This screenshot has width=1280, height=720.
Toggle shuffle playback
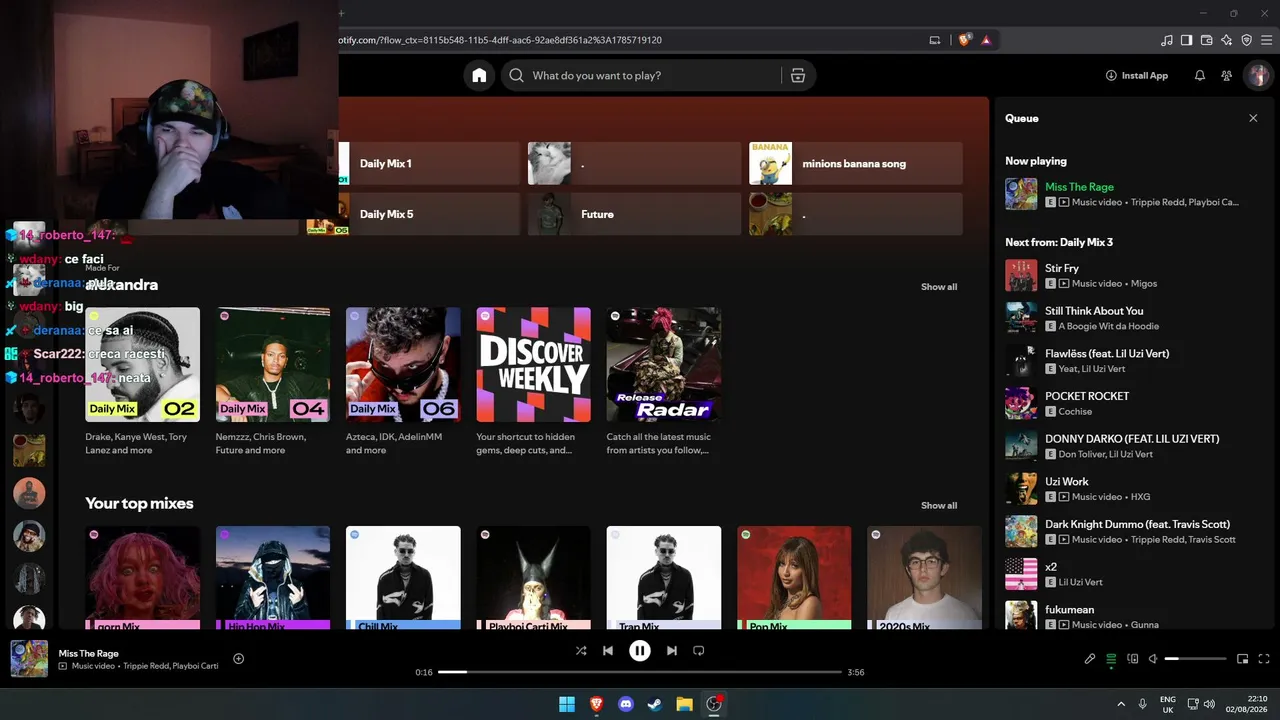(x=581, y=650)
